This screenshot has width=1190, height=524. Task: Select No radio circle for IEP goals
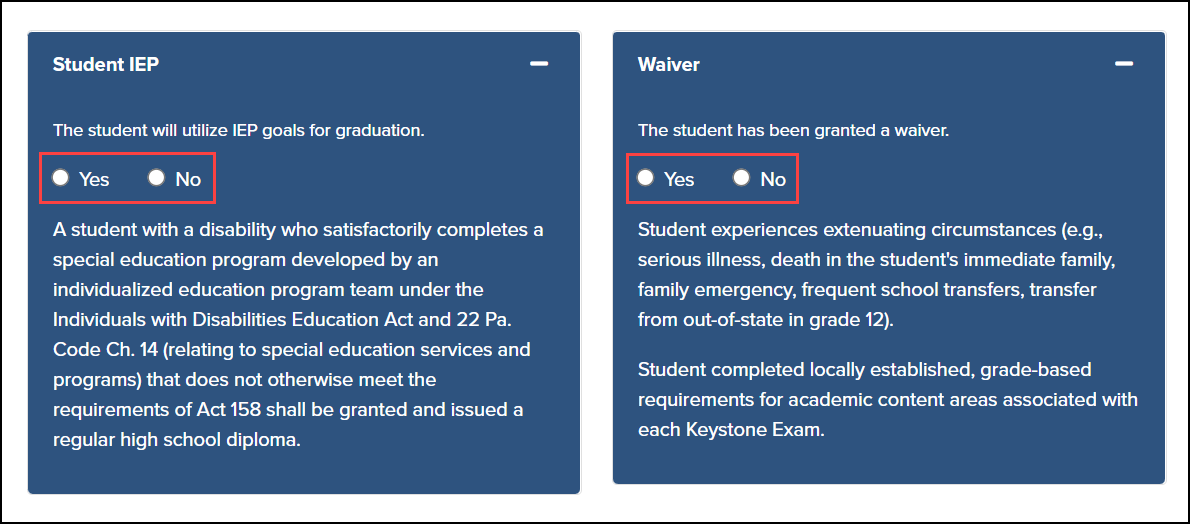pyautogui.click(x=156, y=178)
